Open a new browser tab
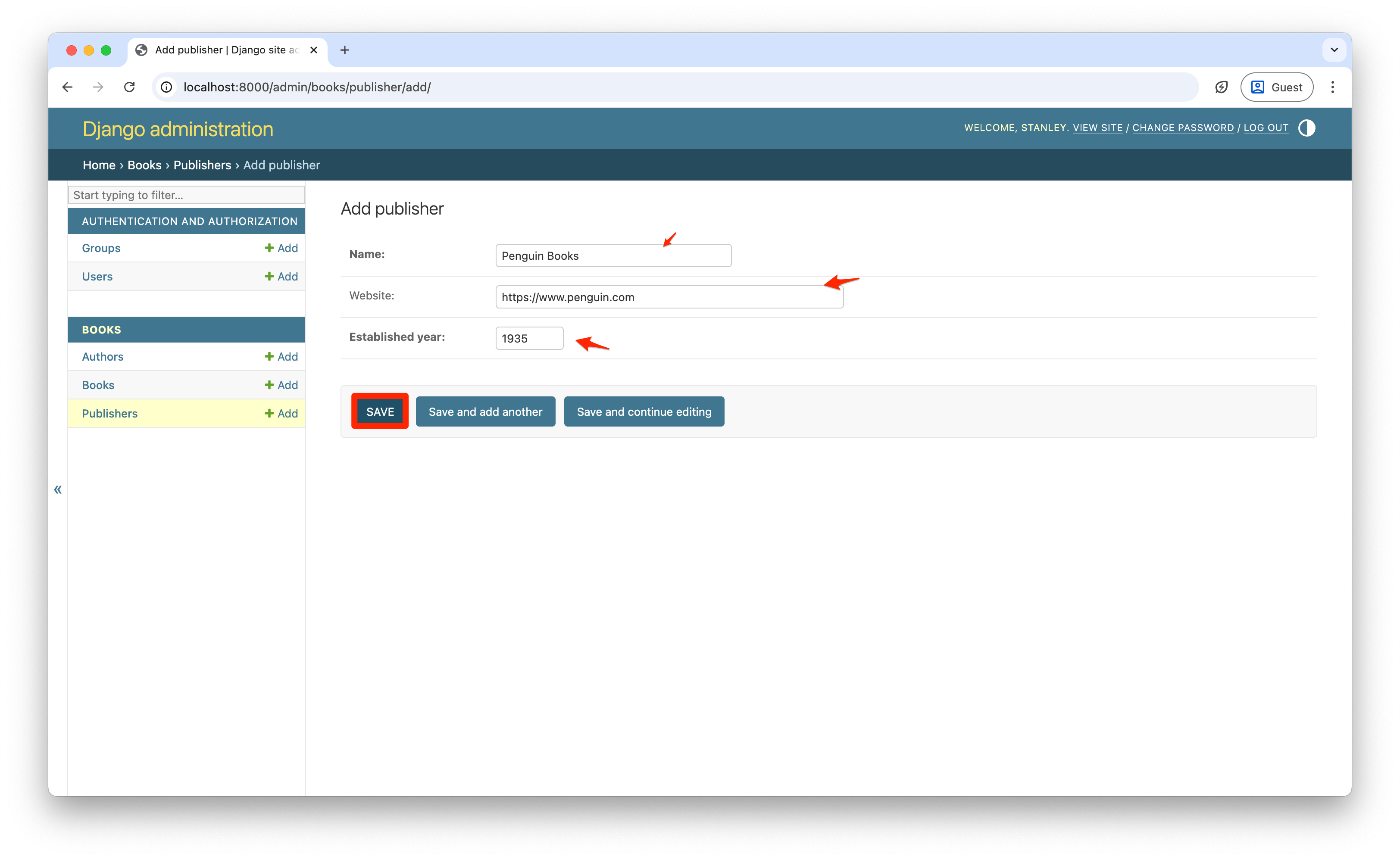Image resolution: width=1400 pixels, height=860 pixels. tap(344, 50)
